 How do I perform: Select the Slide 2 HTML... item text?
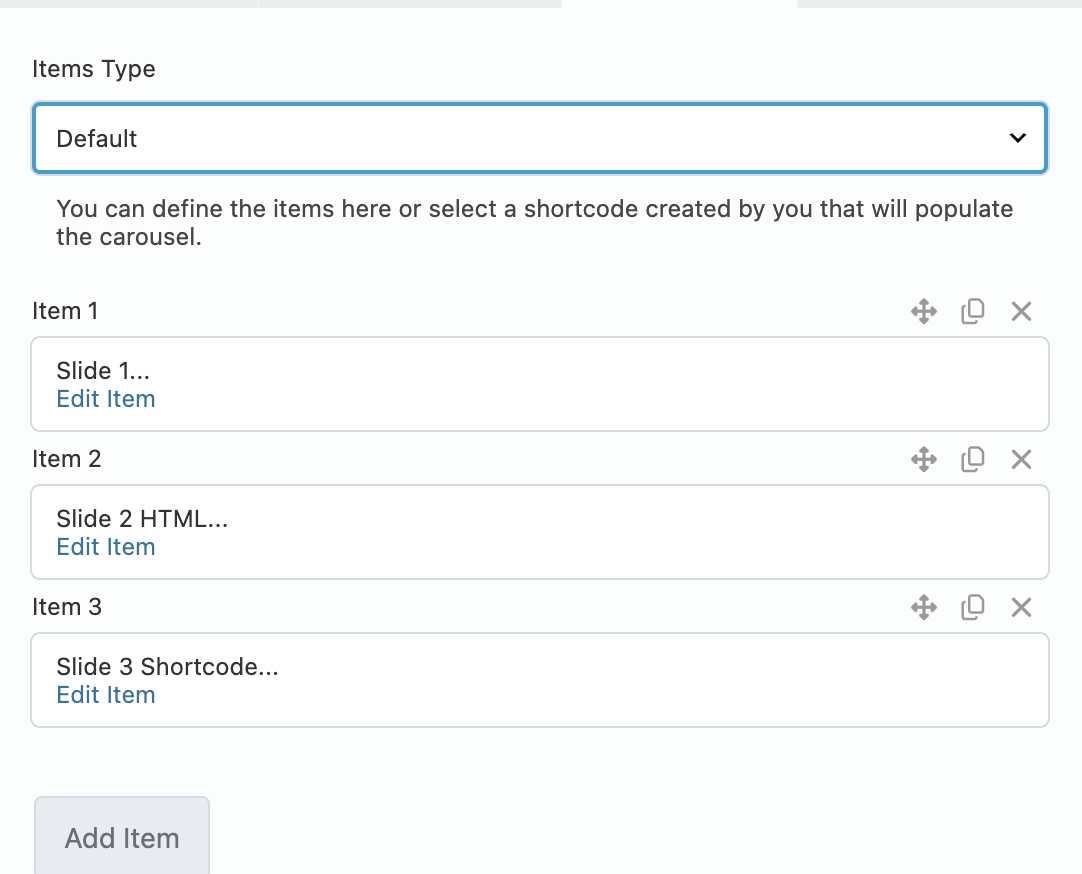(x=142, y=519)
